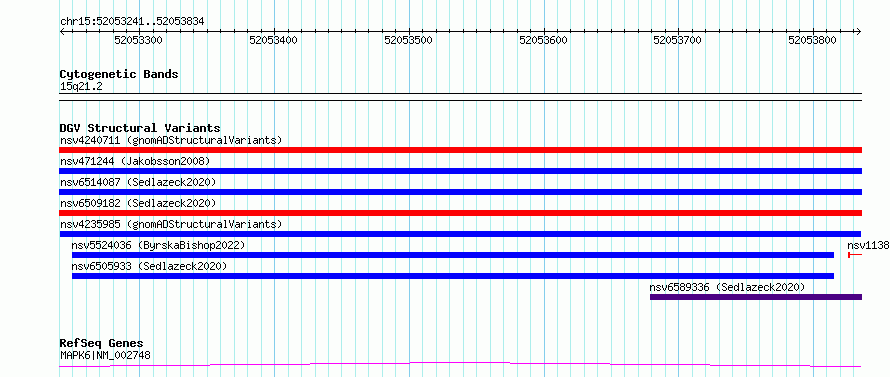Click ruler position 52053600

[x=544, y=40]
